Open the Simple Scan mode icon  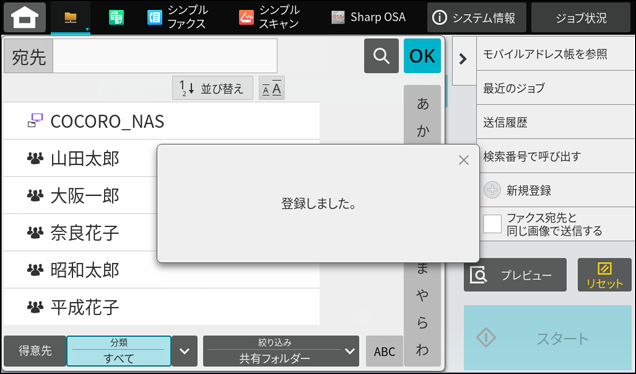(246, 17)
